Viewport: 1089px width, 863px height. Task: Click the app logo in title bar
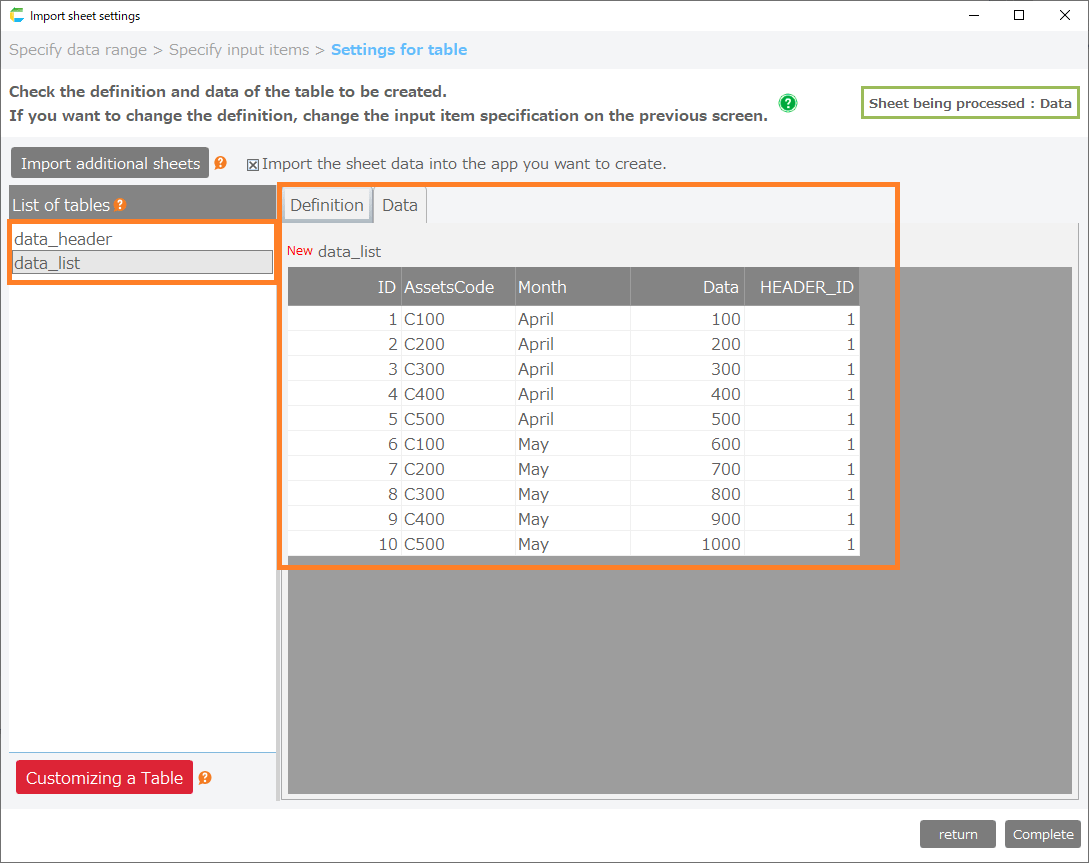[16, 16]
